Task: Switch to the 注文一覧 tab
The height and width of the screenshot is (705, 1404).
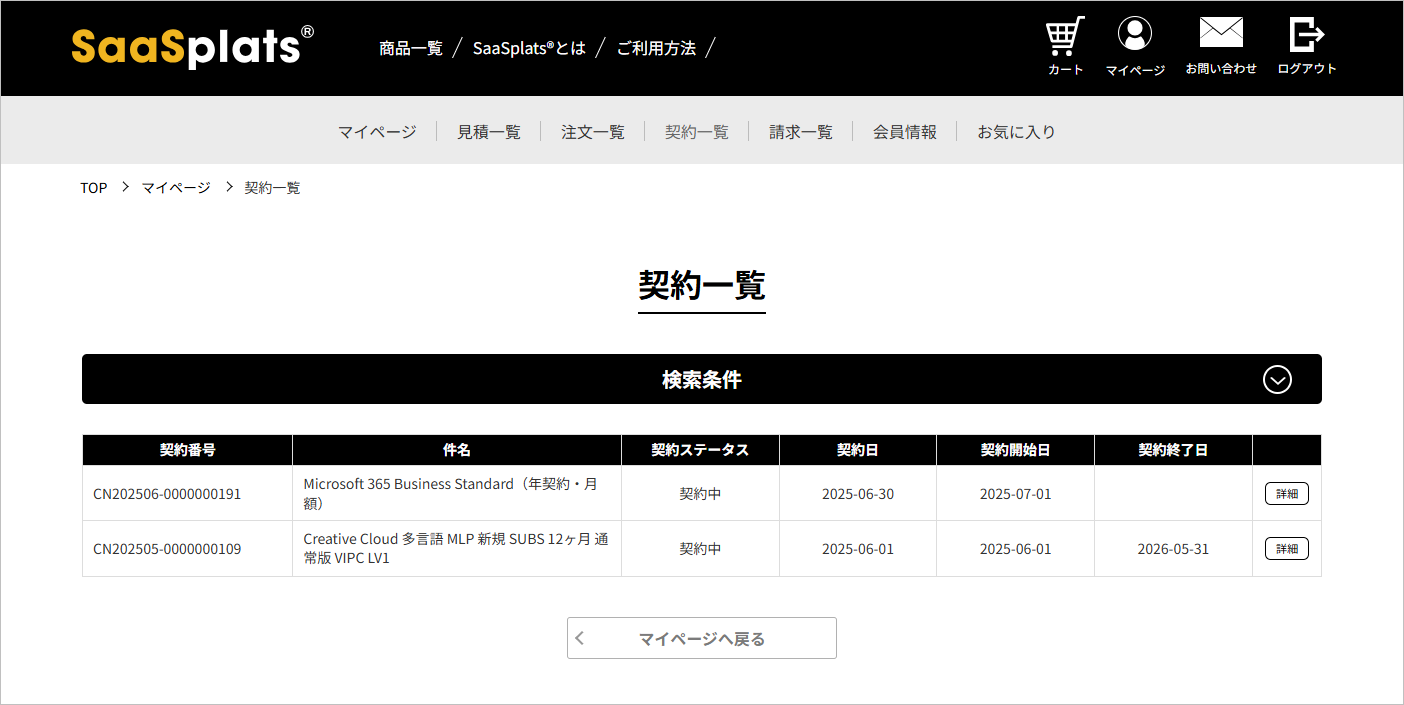Action: click(x=593, y=132)
